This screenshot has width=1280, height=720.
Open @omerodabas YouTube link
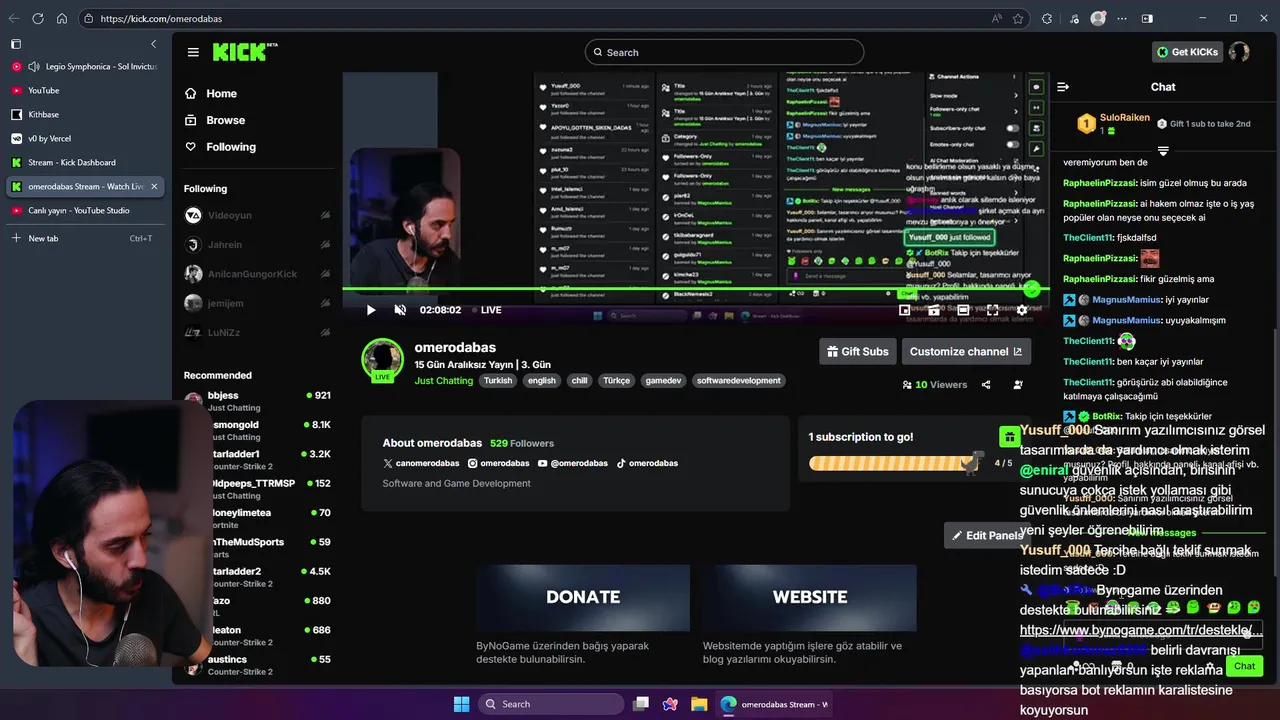(573, 463)
